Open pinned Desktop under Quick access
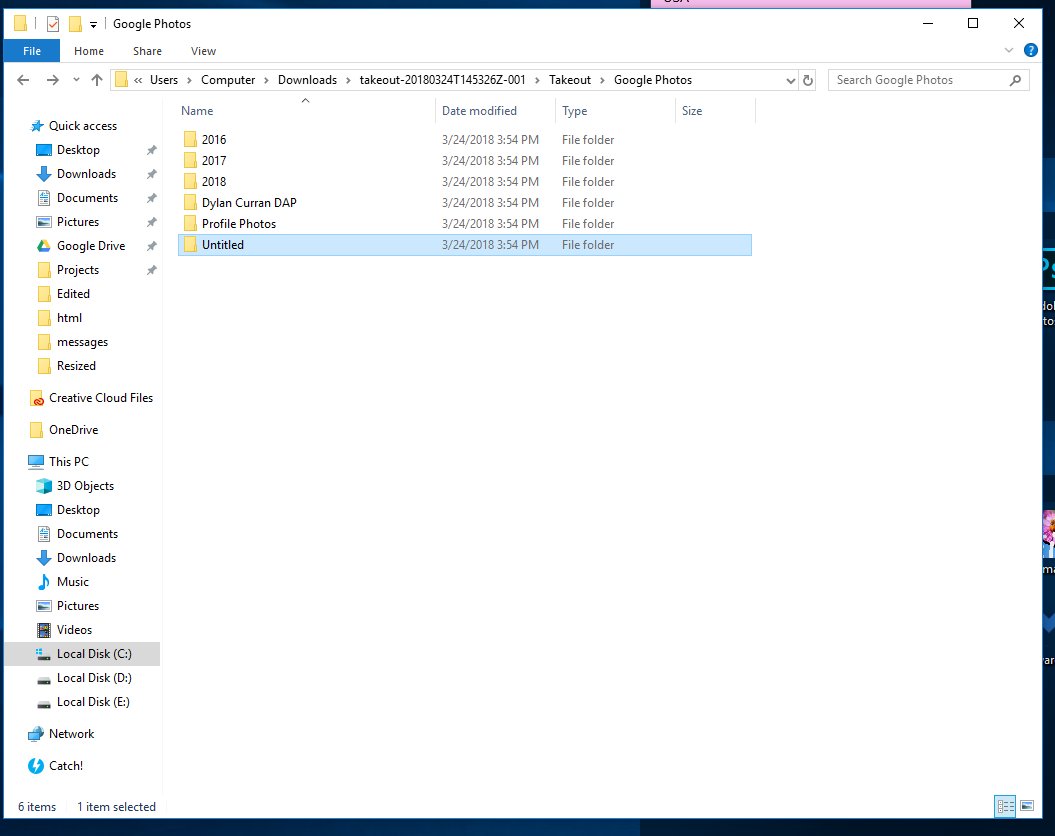 [x=78, y=150]
